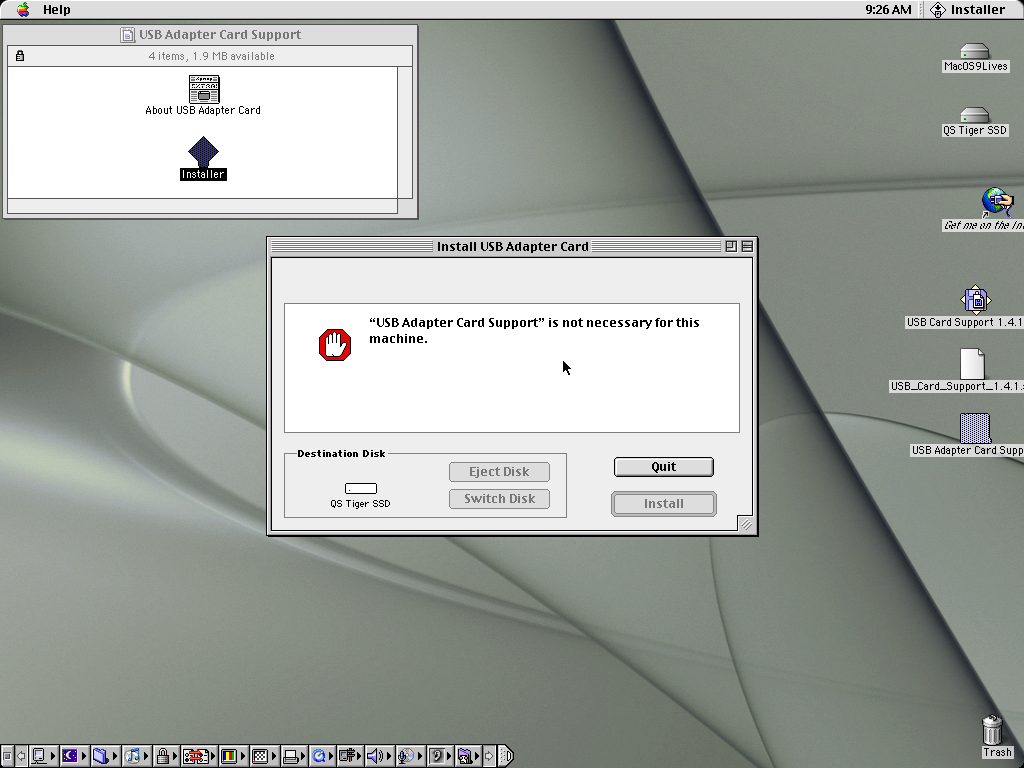Click the QS Tiger SSD destination disk icon
Image resolution: width=1024 pixels, height=768 pixels.
[360, 488]
